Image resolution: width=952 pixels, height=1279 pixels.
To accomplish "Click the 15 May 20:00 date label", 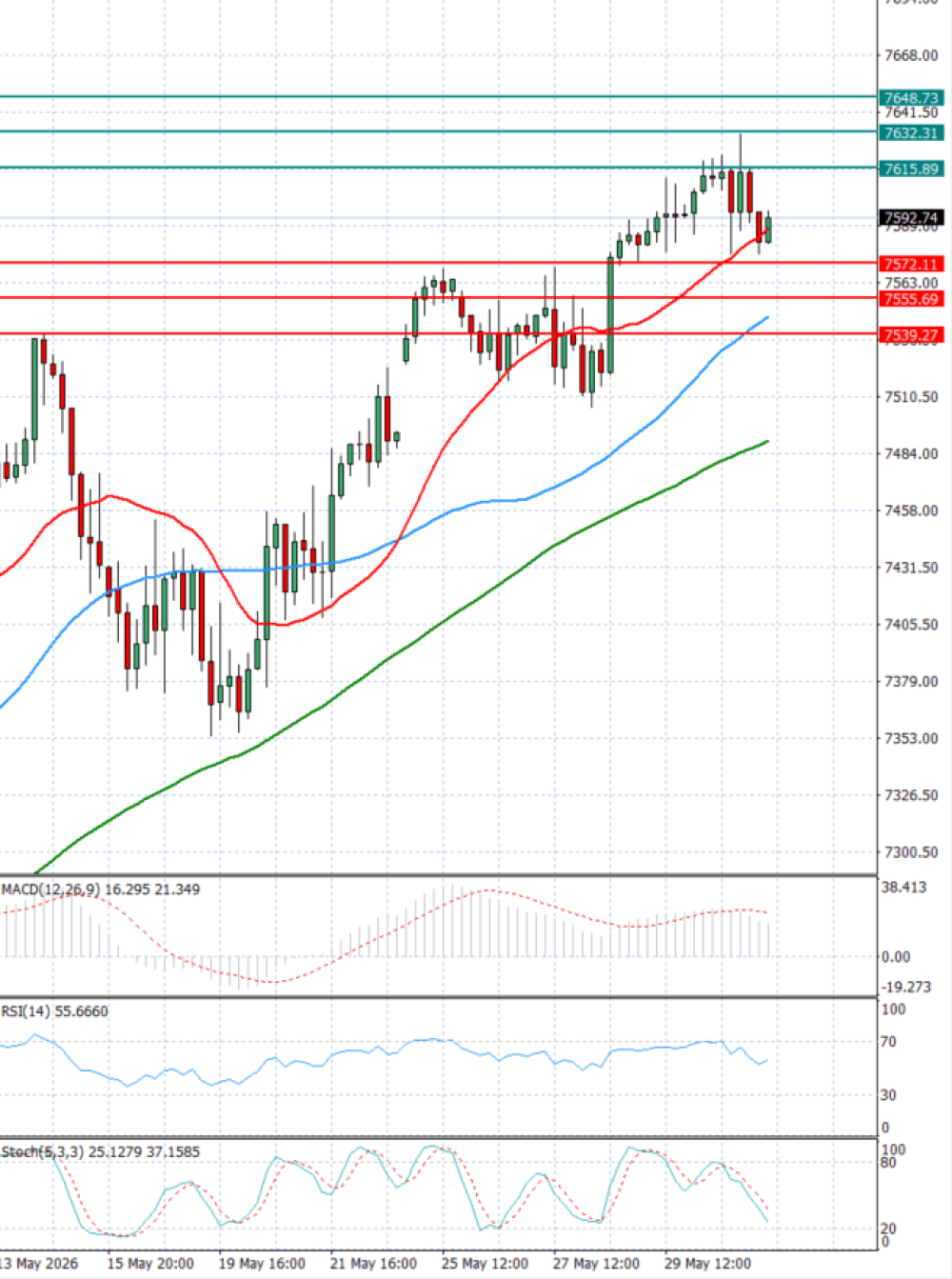I will [149, 1264].
